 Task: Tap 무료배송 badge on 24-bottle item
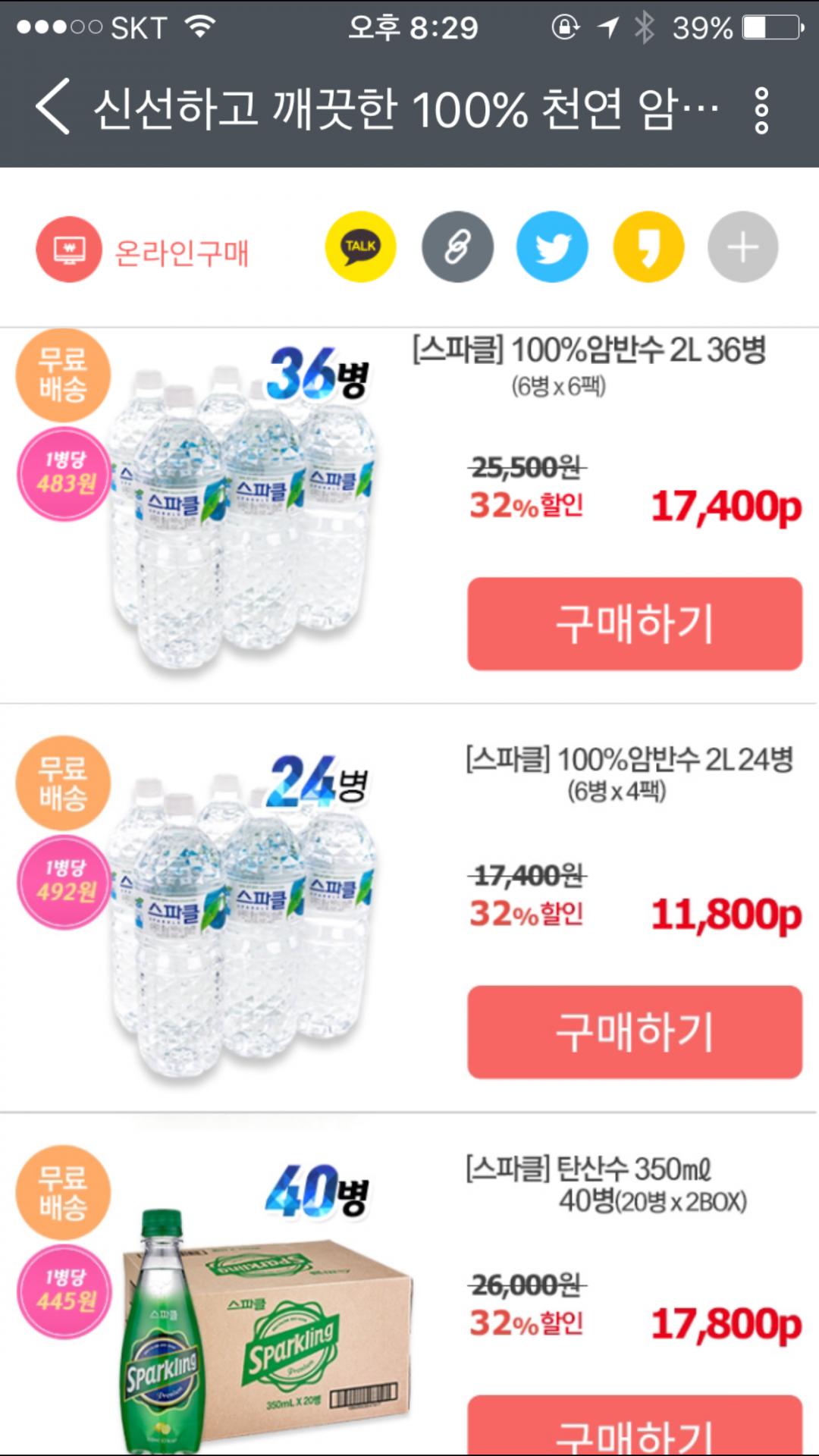point(63,783)
